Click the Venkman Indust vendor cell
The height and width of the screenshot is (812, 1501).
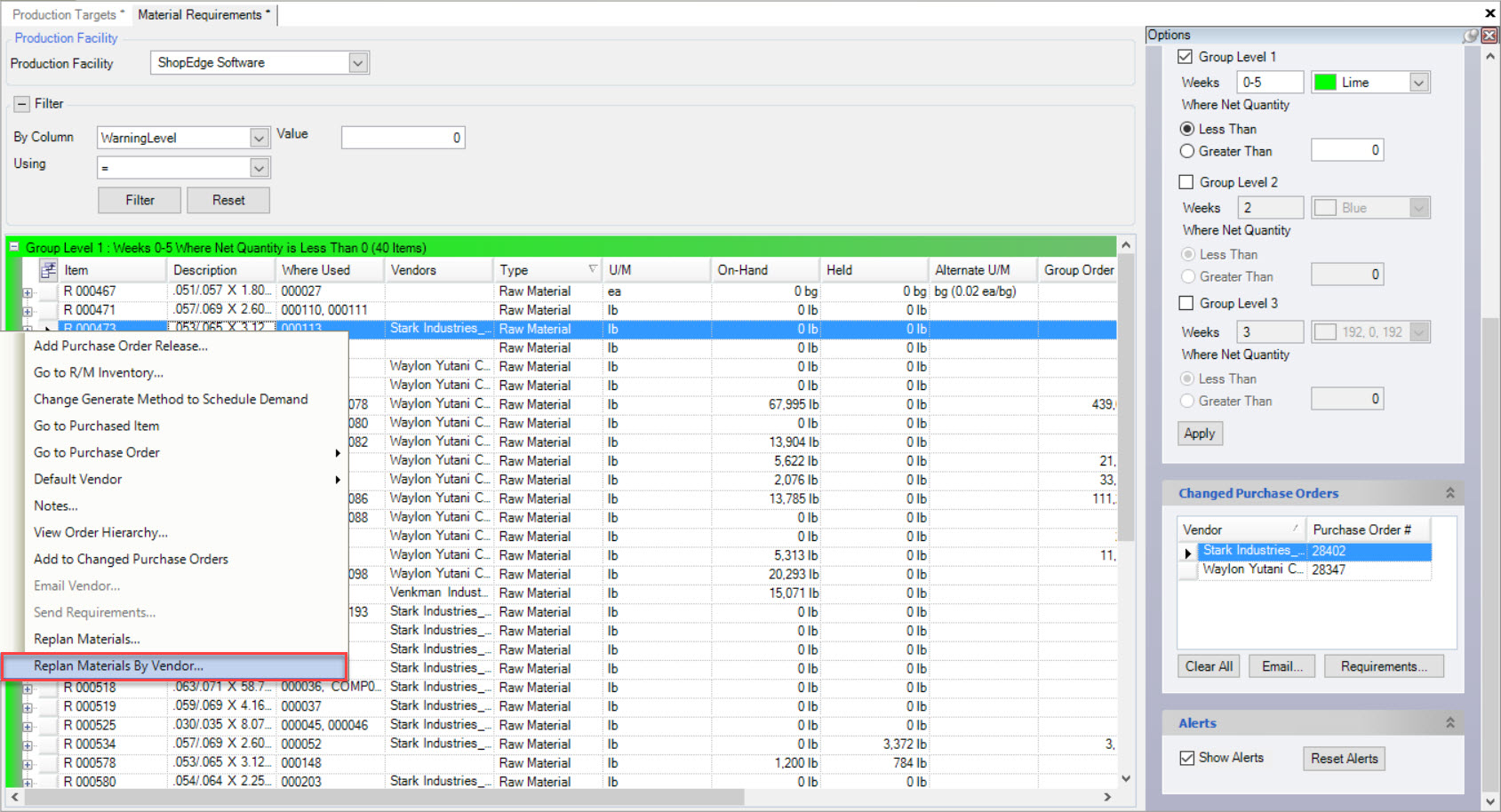[439, 593]
